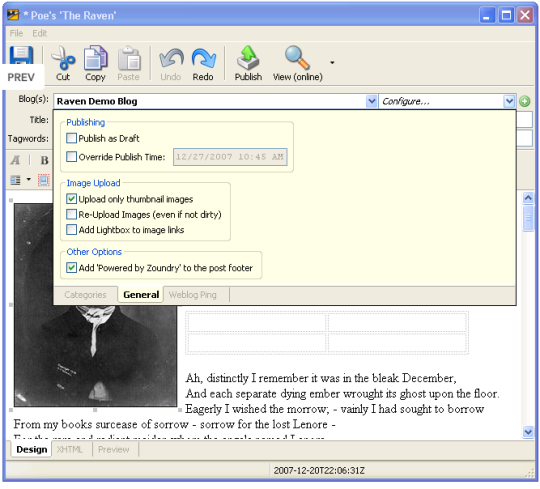Click the publish time date field
The width and height of the screenshot is (540, 489).
click(x=230, y=157)
